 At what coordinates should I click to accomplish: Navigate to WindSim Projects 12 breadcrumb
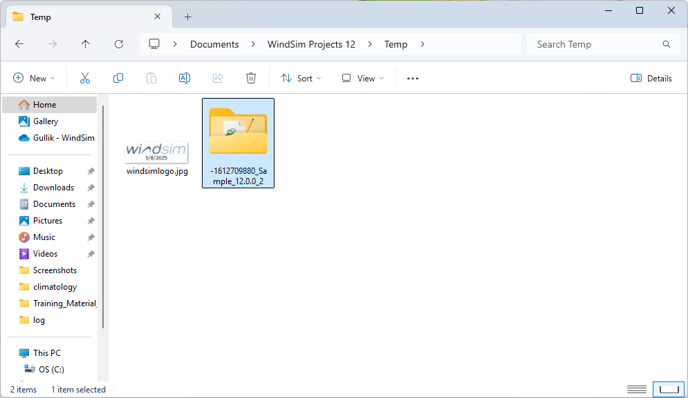(x=311, y=44)
